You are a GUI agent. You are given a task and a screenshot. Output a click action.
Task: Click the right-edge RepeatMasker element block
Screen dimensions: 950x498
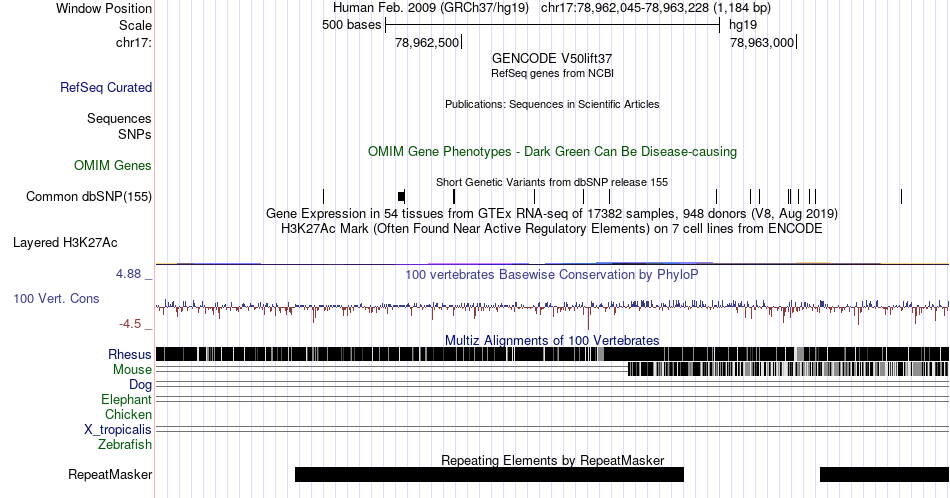(885, 474)
